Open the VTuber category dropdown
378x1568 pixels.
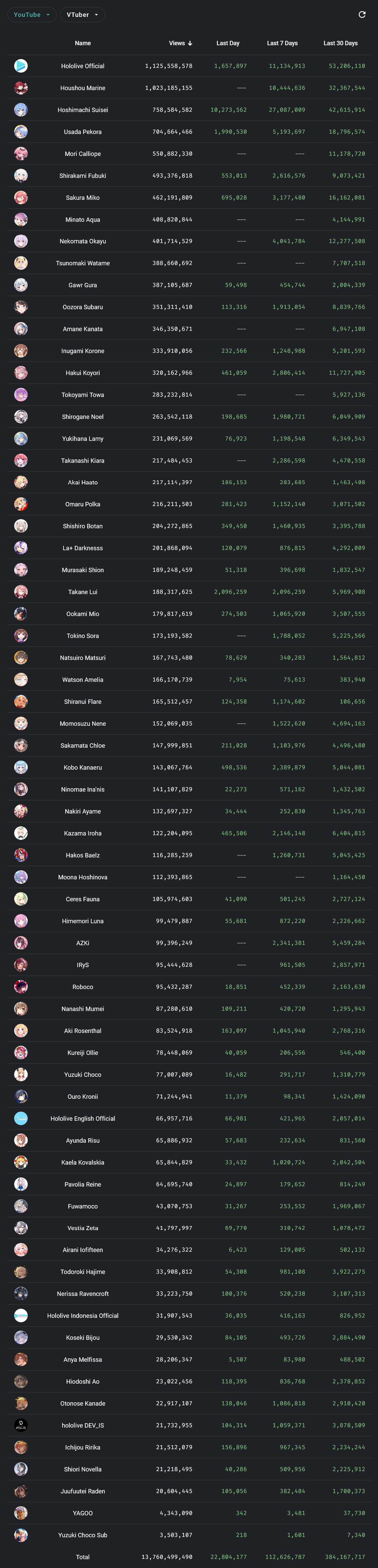point(82,15)
